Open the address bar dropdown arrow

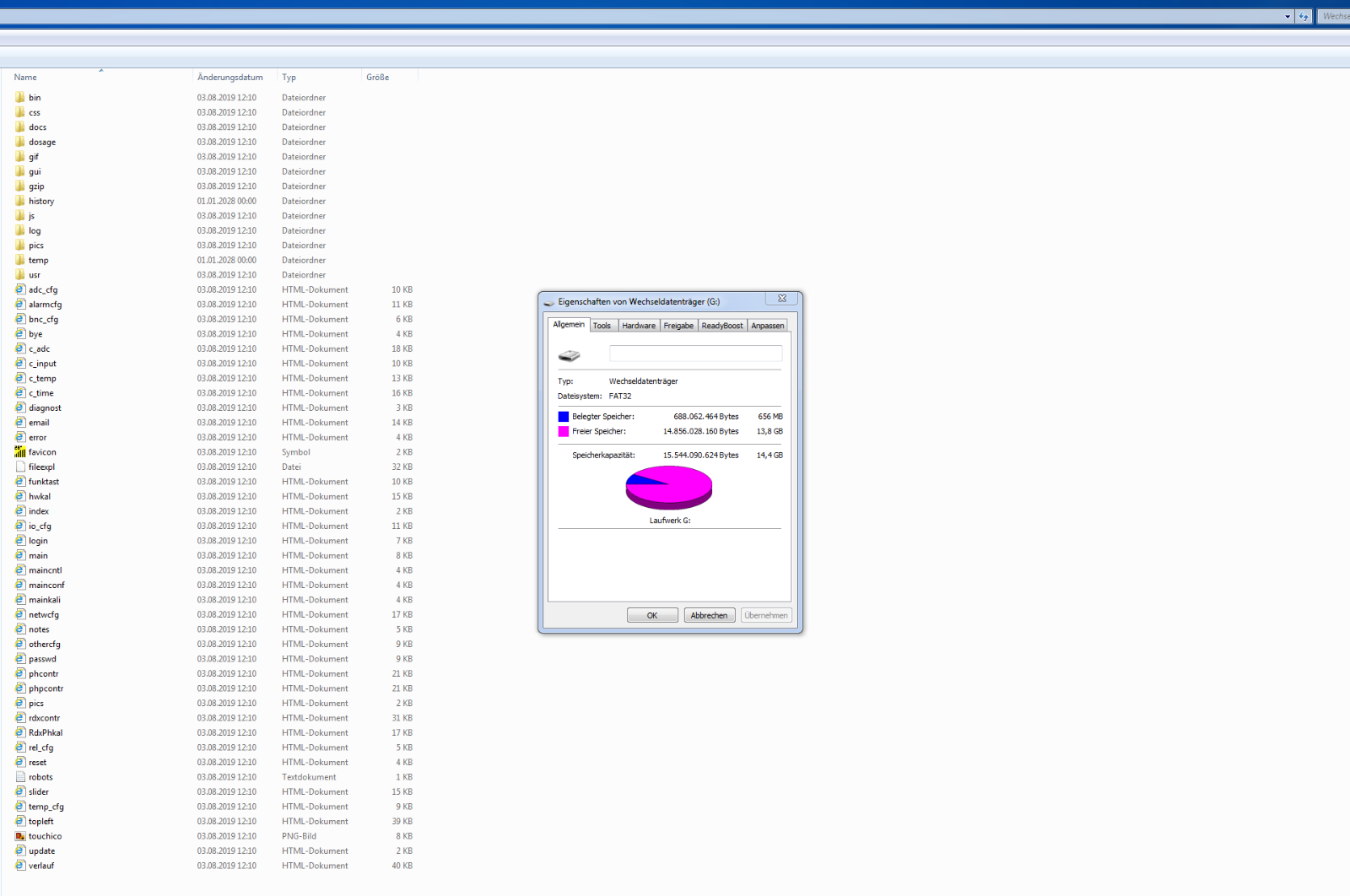pyautogui.click(x=1288, y=16)
